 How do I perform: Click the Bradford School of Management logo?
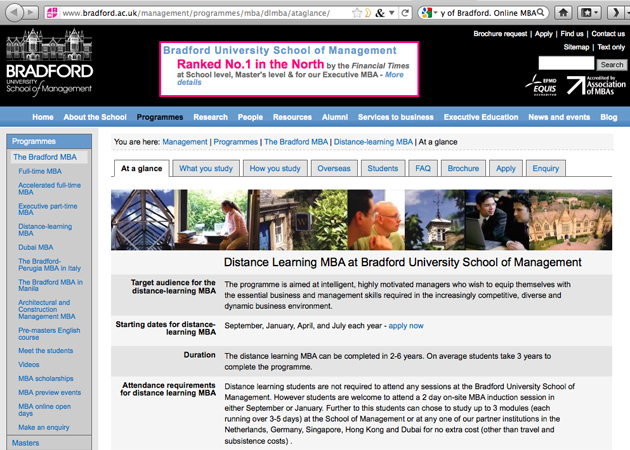pos(49,63)
